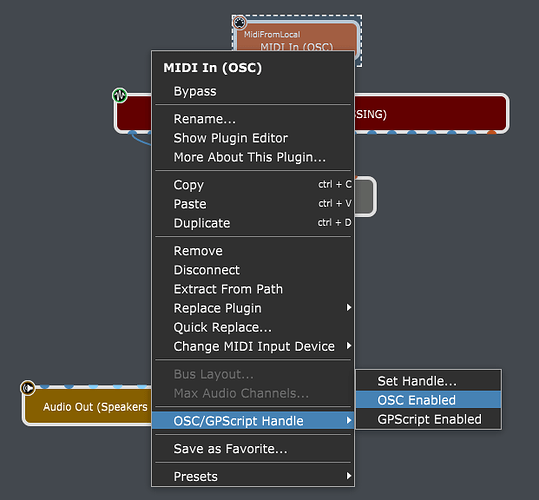Click the MIDI port icon on MidiFromLocal block
The width and height of the screenshot is (539, 500).
[x=239, y=23]
